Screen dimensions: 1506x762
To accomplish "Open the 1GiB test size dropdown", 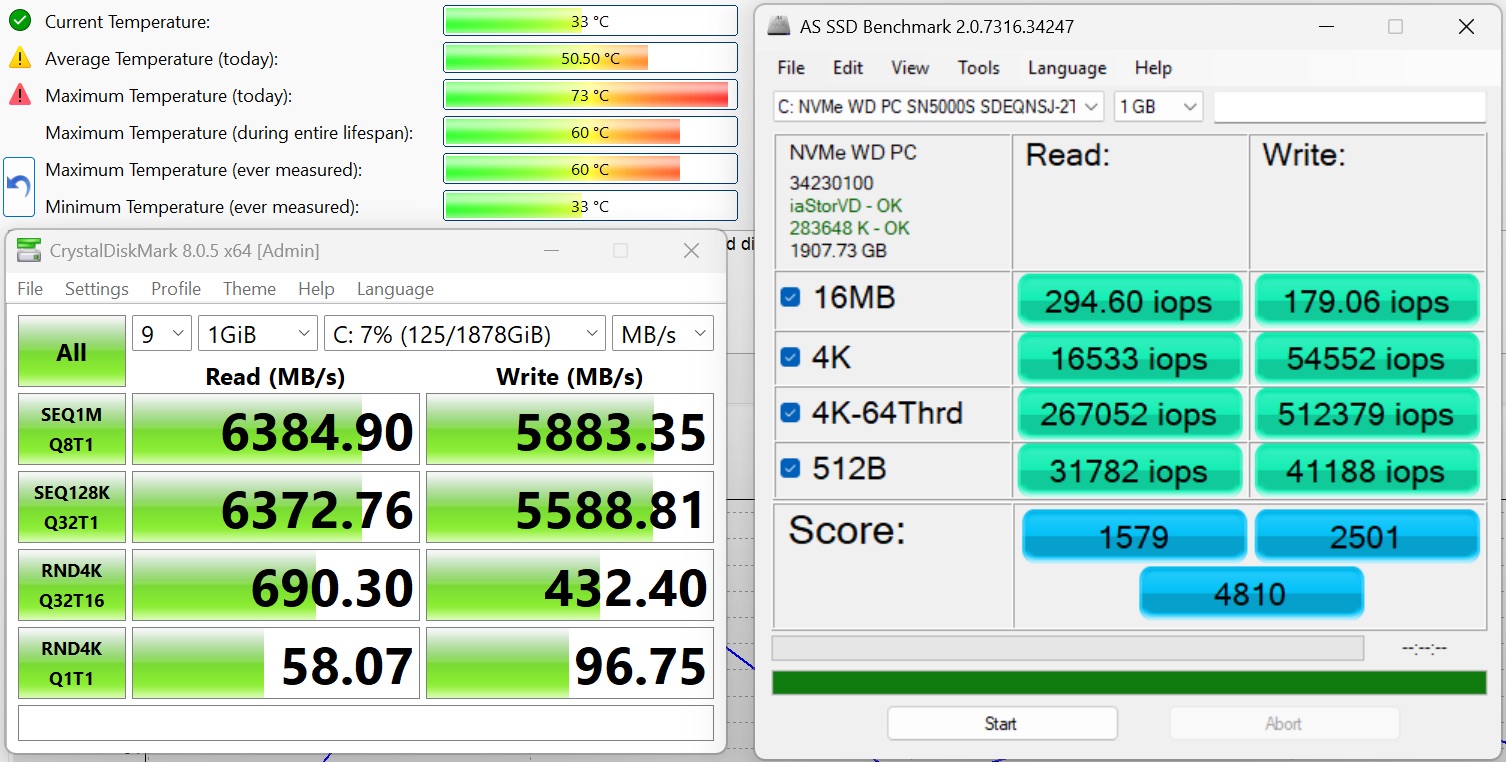I will coord(258,334).
